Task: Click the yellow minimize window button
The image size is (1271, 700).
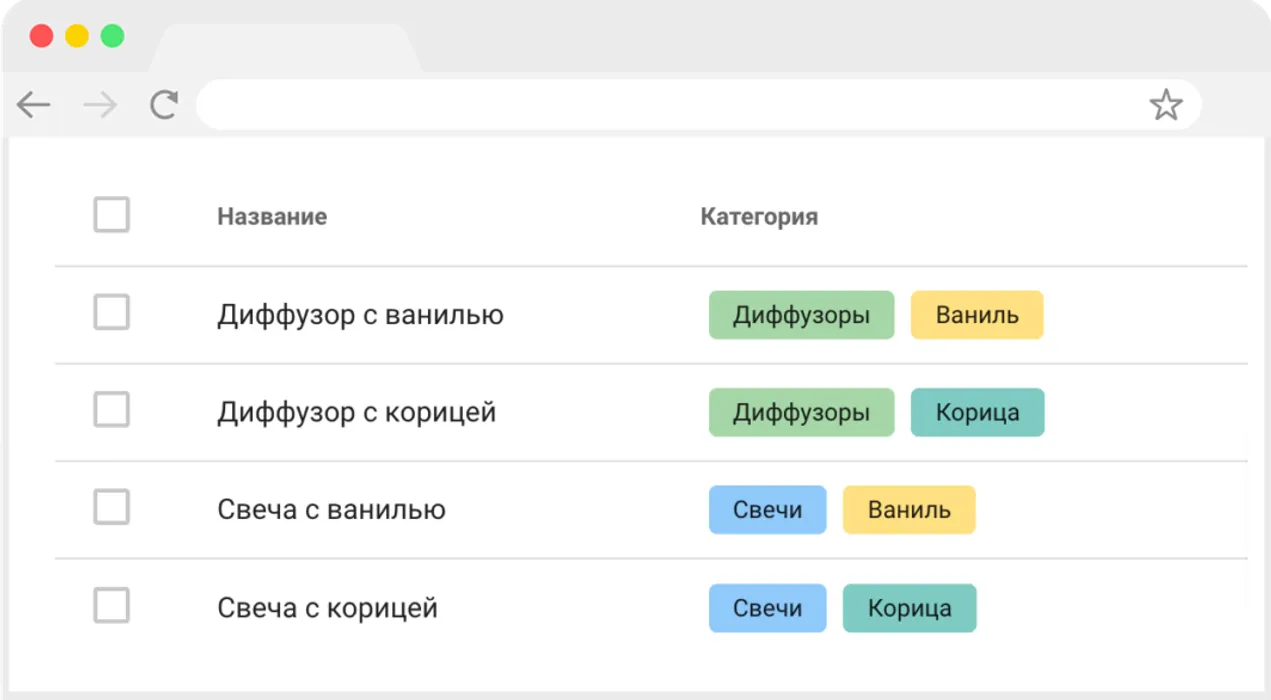Action: 77,37
